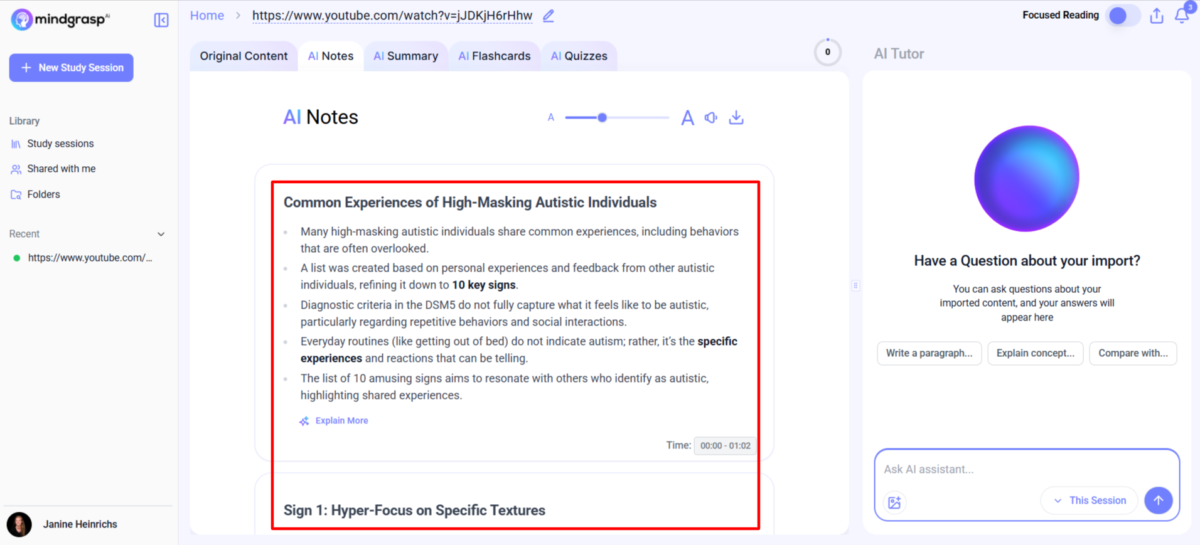Click the pencil icon to edit URL title
1200x545 pixels.
548,16
